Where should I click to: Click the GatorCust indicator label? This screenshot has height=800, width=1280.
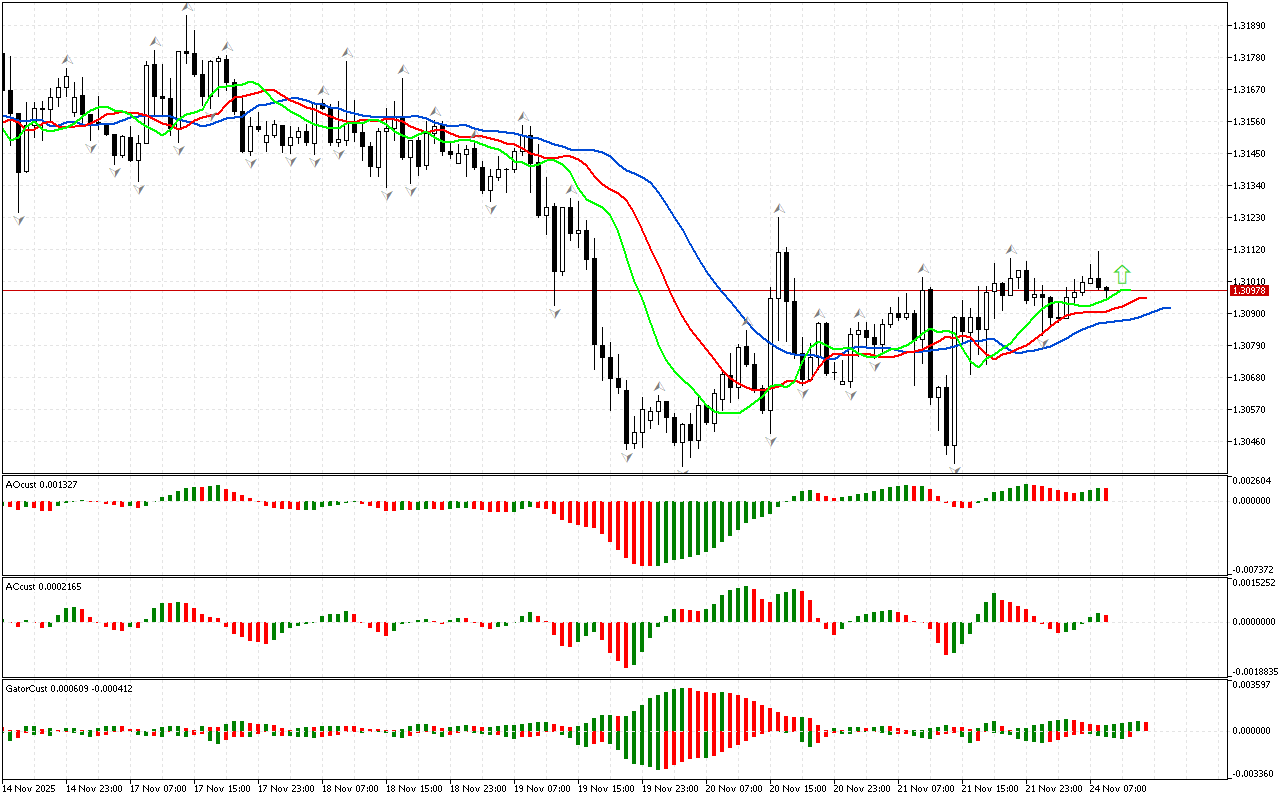click(68, 688)
